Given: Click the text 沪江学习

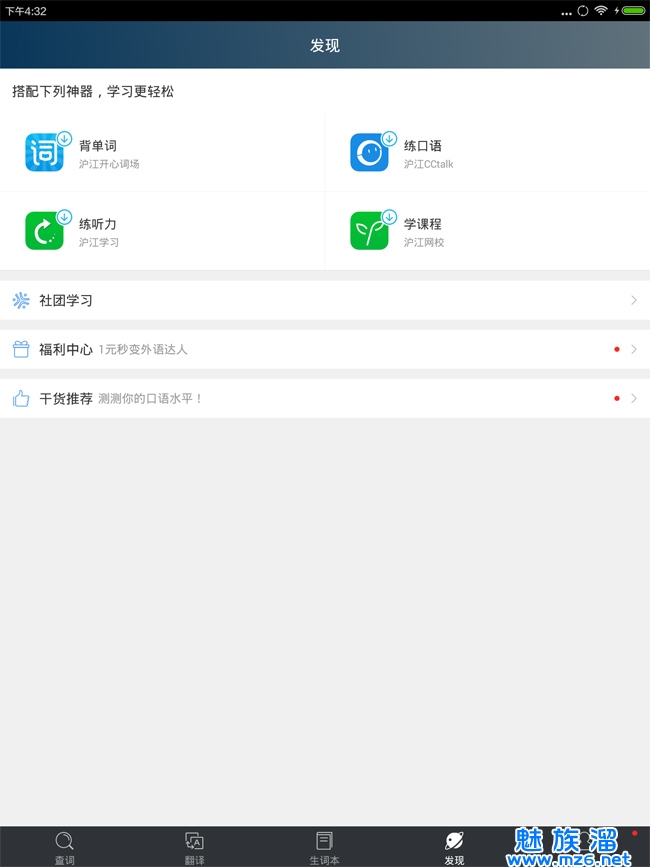Looking at the screenshot, I should [x=98, y=242].
